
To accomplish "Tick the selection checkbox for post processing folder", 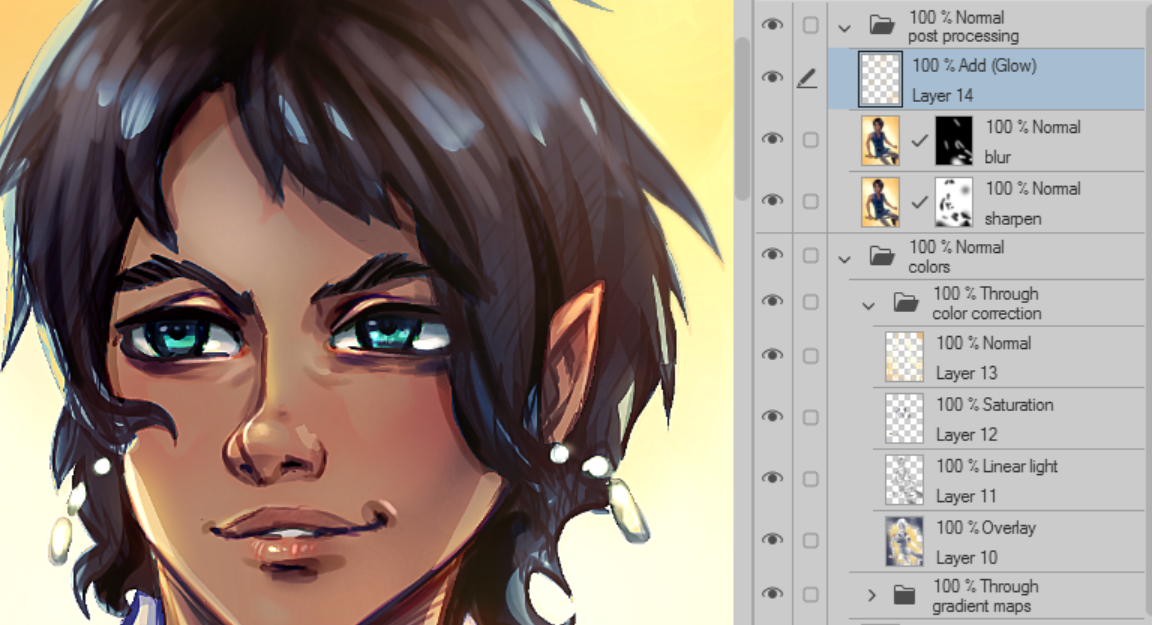I will [810, 25].
